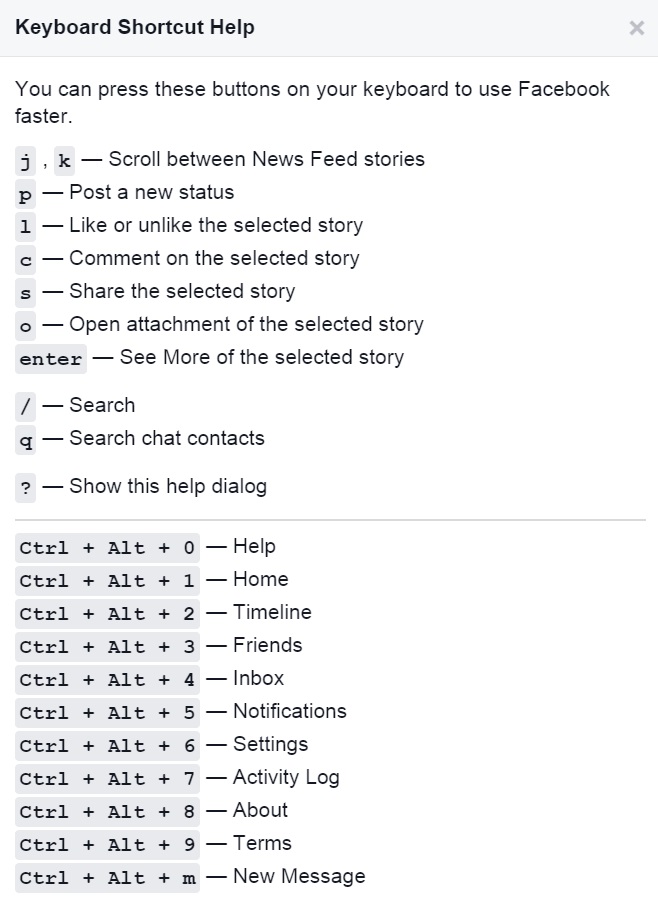Click the 's' share story key badge

point(26,292)
